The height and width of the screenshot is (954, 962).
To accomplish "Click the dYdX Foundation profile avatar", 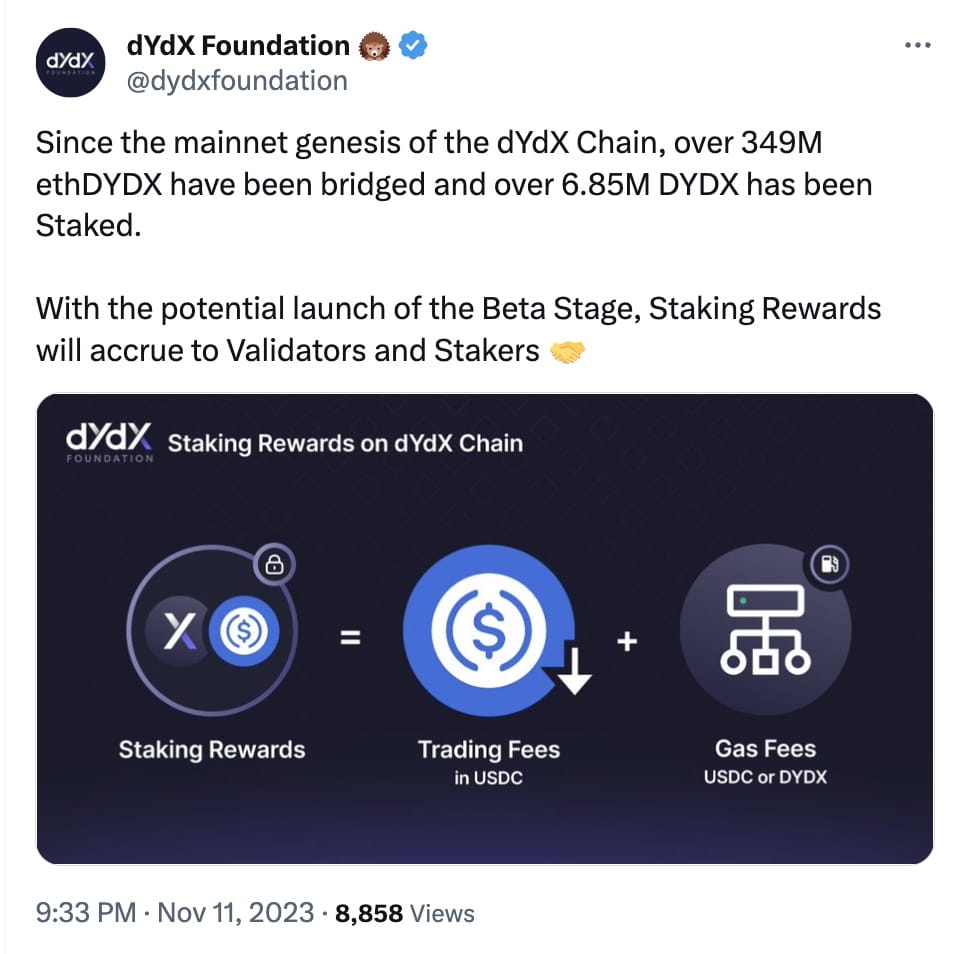I will pyautogui.click(x=70, y=63).
